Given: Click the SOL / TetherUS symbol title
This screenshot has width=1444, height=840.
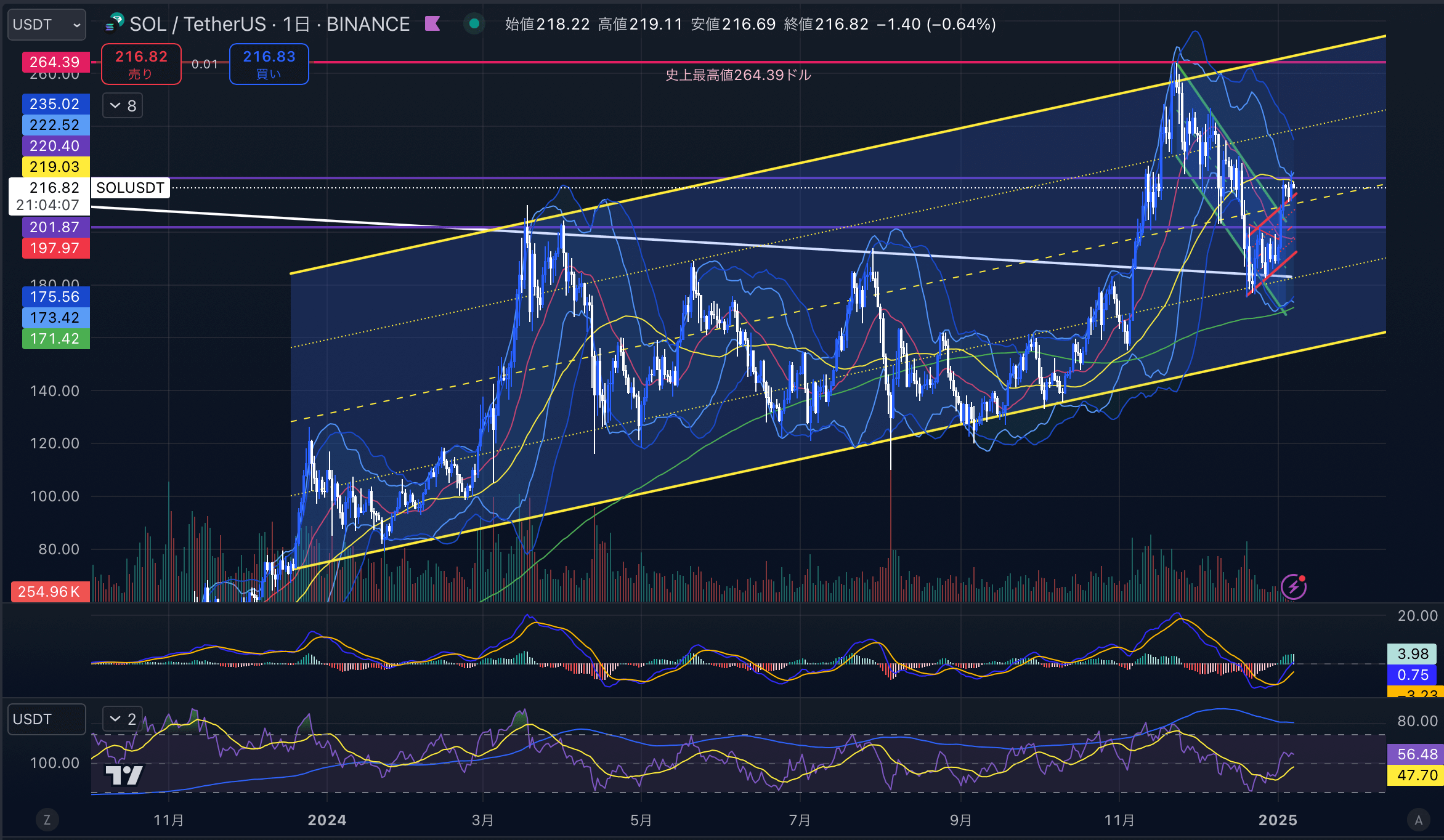Looking at the screenshot, I should [197, 24].
